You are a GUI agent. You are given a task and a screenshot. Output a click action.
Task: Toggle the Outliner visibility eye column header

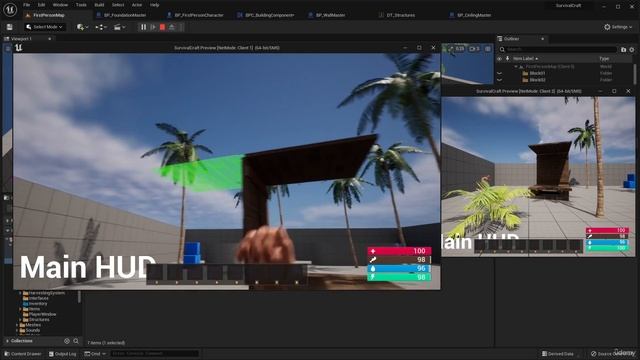pos(499,58)
